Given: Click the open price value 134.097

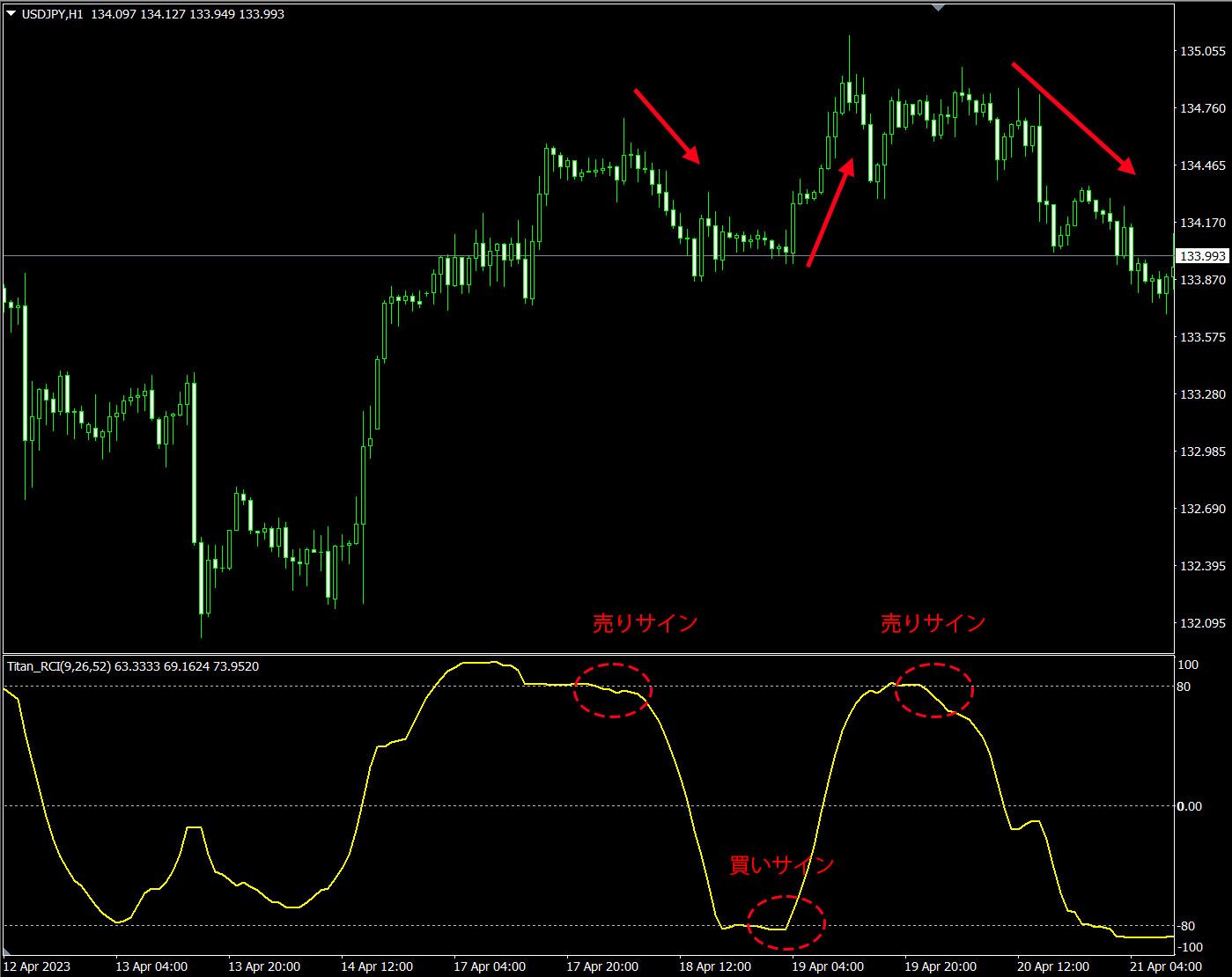Looking at the screenshot, I should click(115, 14).
